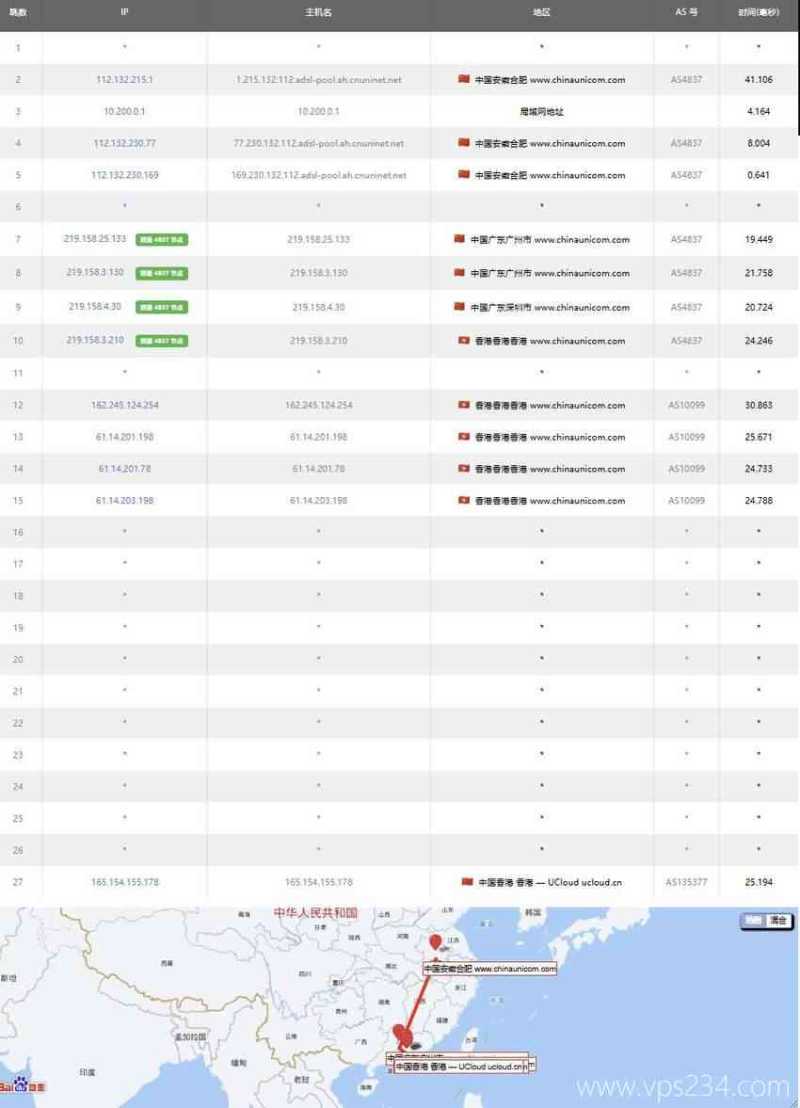Click the Hong Kong flag icon on hop 12
Image resolution: width=800 pixels, height=1108 pixels.
coord(462,405)
